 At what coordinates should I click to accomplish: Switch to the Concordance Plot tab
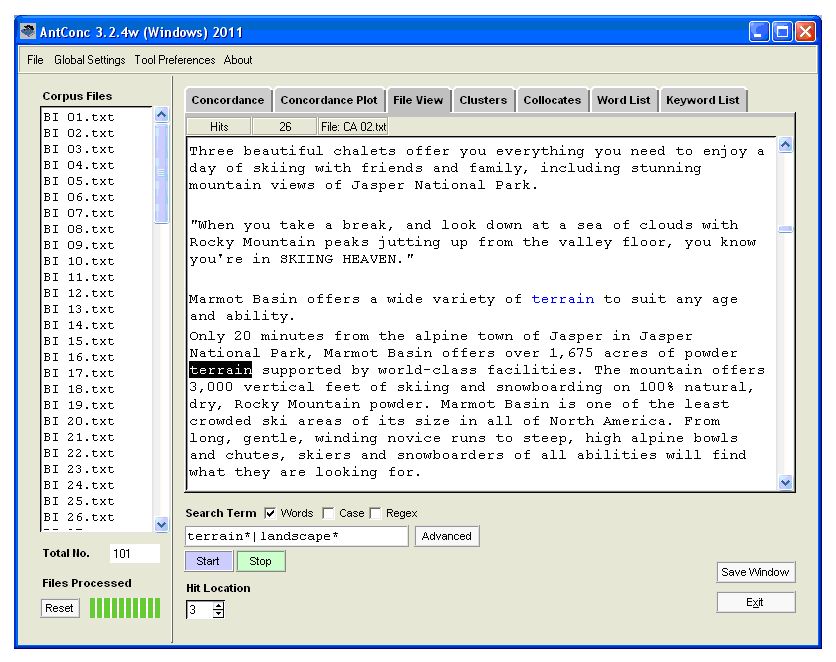click(x=328, y=100)
